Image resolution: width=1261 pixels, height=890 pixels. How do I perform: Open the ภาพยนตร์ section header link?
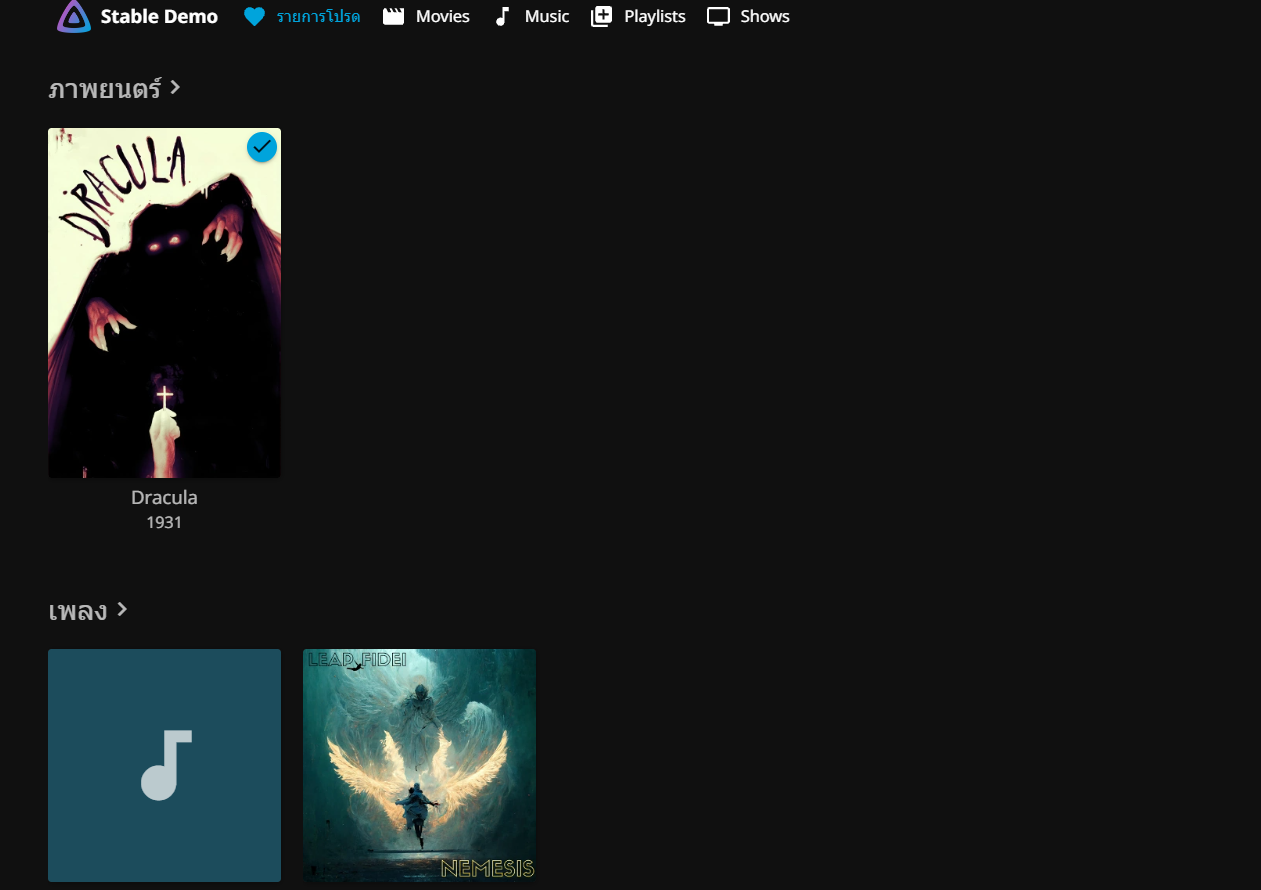[115, 89]
